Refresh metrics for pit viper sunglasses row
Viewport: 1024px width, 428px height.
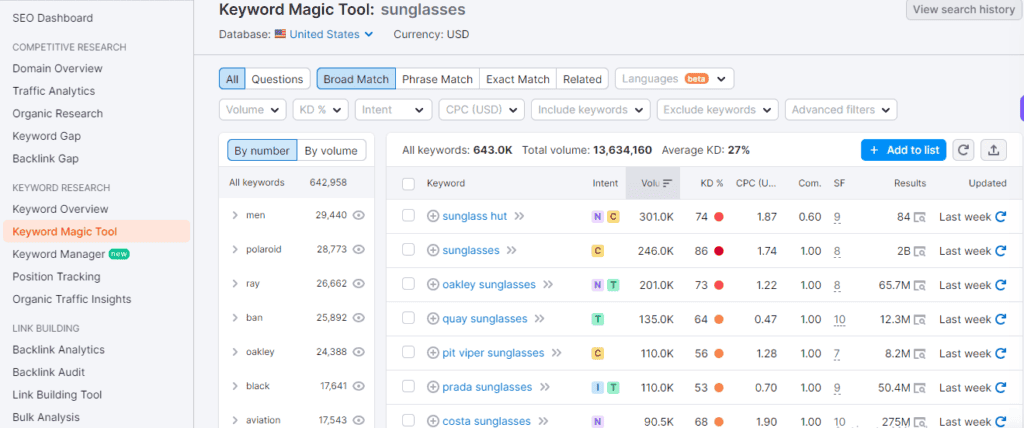pos(1000,353)
